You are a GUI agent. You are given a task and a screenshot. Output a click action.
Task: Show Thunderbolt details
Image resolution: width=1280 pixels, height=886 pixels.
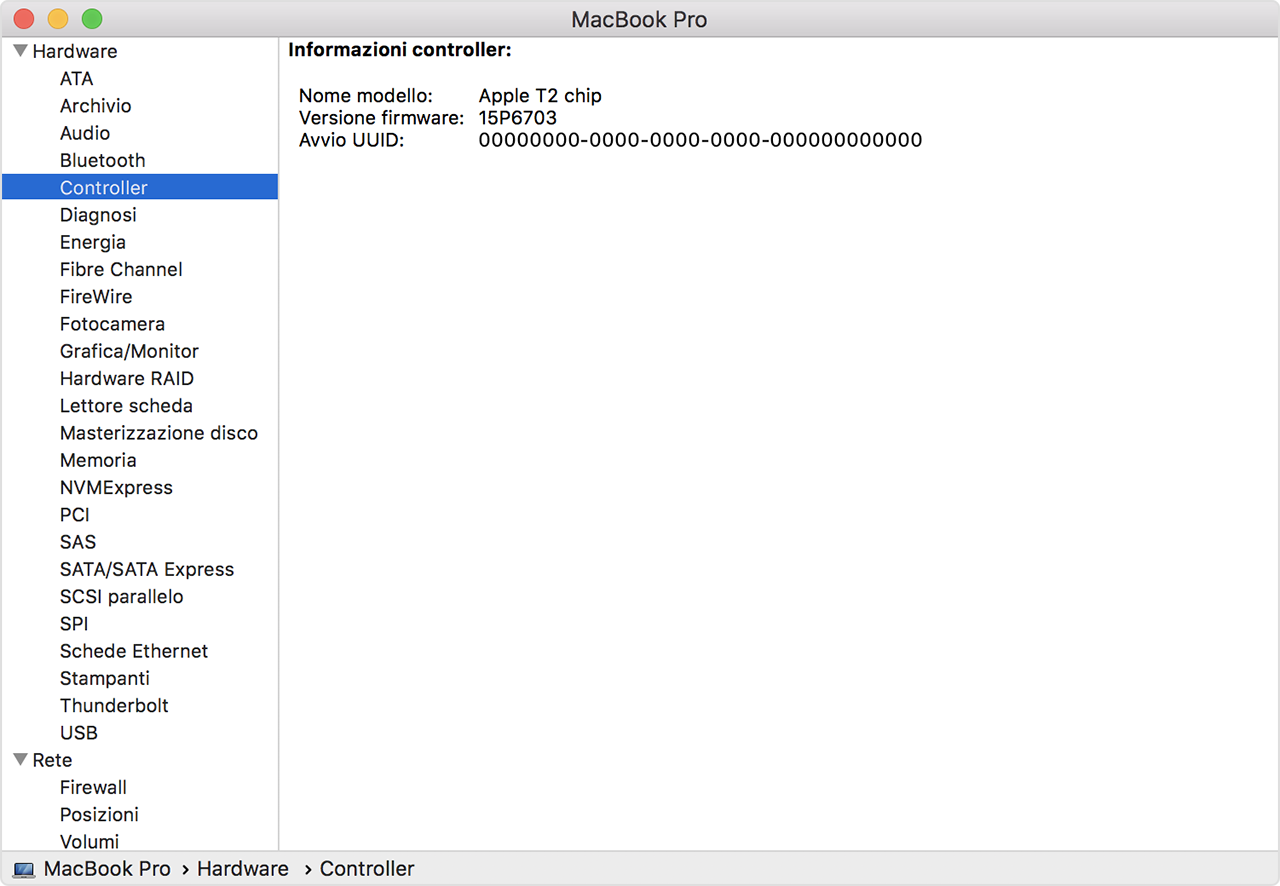[x=114, y=705]
